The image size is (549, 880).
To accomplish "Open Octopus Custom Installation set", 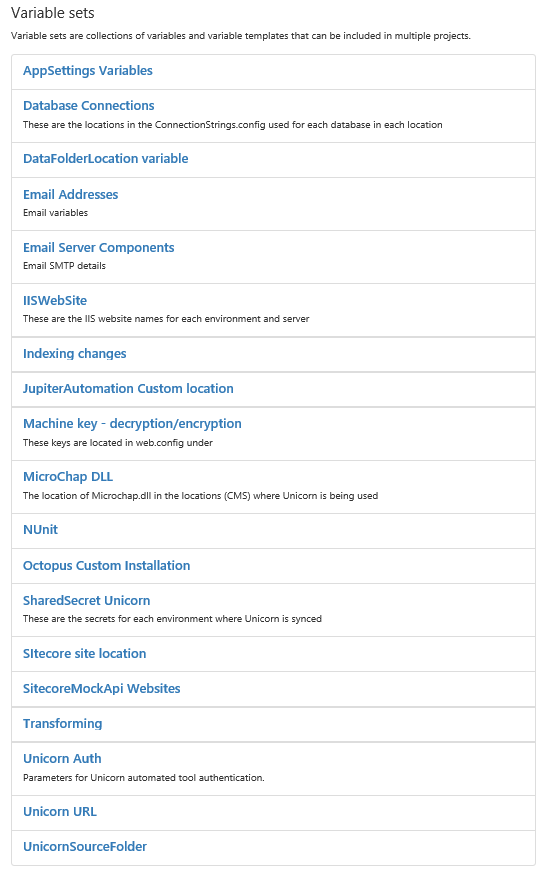I will (107, 565).
